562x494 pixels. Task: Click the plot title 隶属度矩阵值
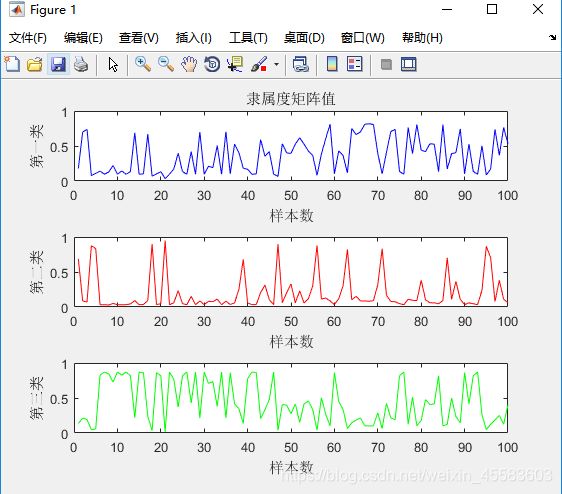click(291, 99)
